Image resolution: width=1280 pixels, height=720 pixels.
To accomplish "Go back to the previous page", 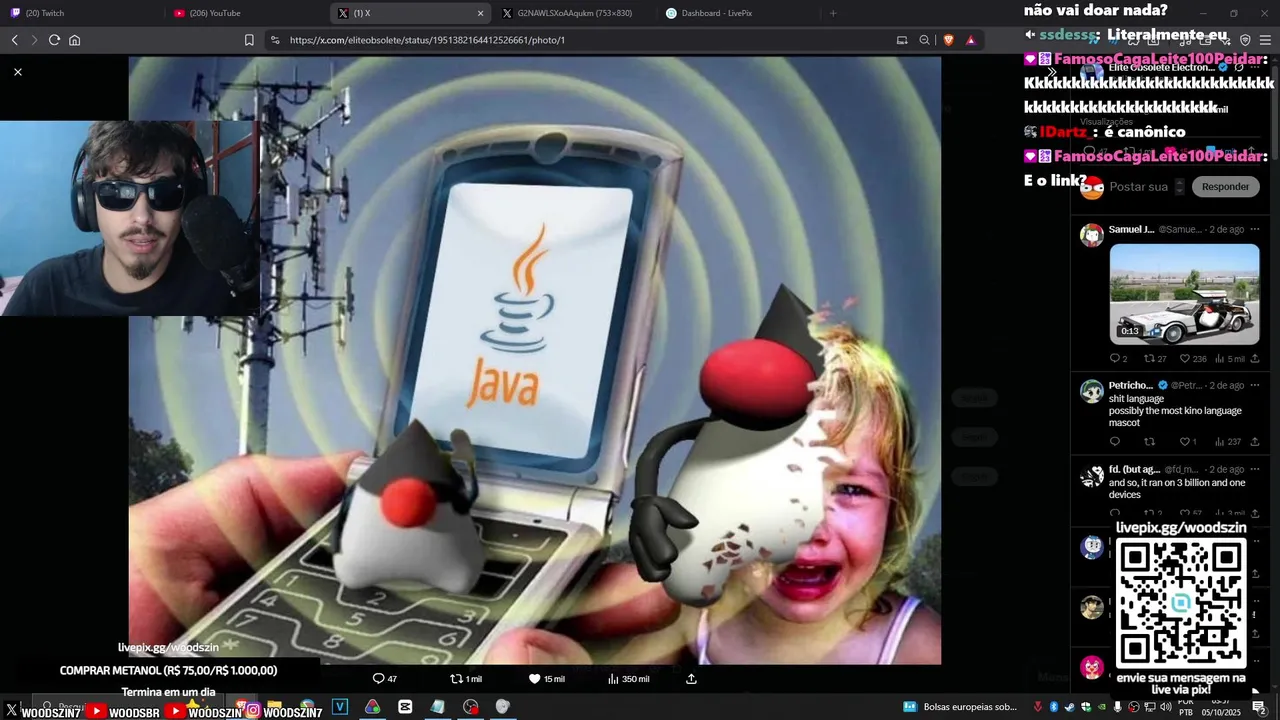I will click(14, 40).
